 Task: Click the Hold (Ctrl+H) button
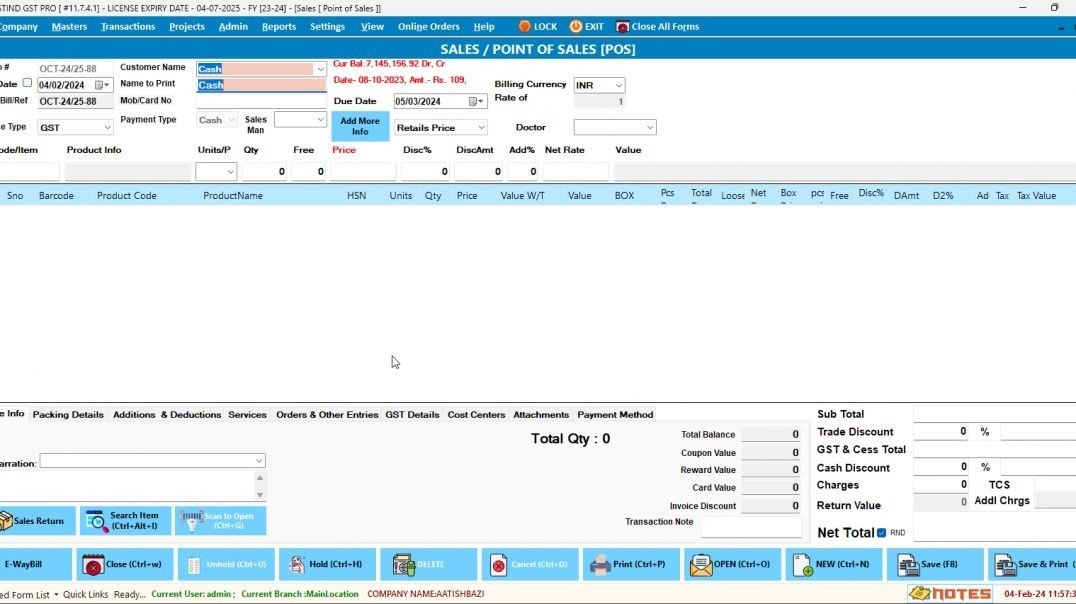pyautogui.click(x=328, y=565)
